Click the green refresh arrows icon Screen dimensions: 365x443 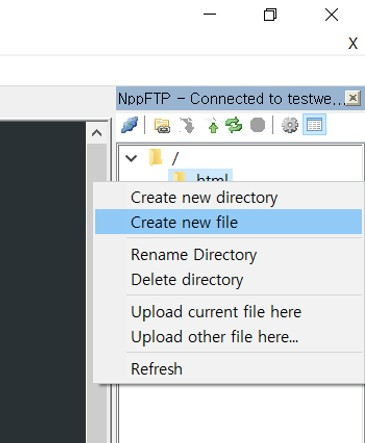tap(234, 125)
